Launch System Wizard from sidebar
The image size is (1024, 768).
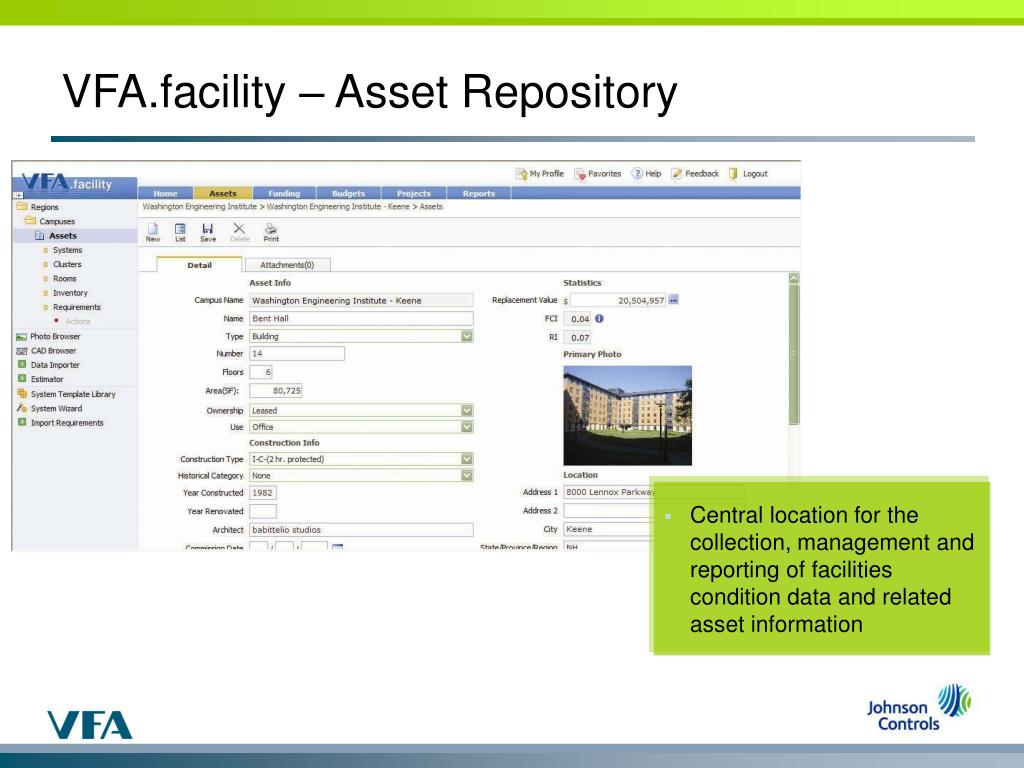pyautogui.click(x=50, y=409)
